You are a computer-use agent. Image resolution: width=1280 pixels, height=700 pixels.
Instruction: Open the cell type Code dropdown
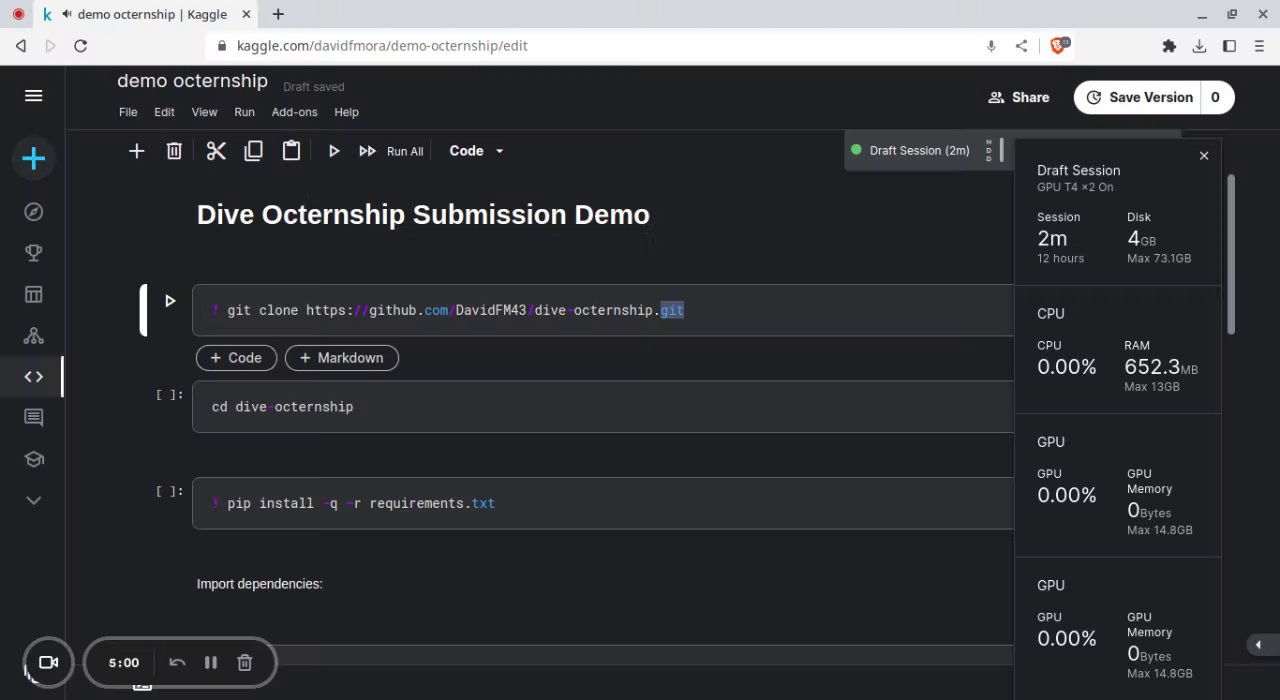[476, 151]
